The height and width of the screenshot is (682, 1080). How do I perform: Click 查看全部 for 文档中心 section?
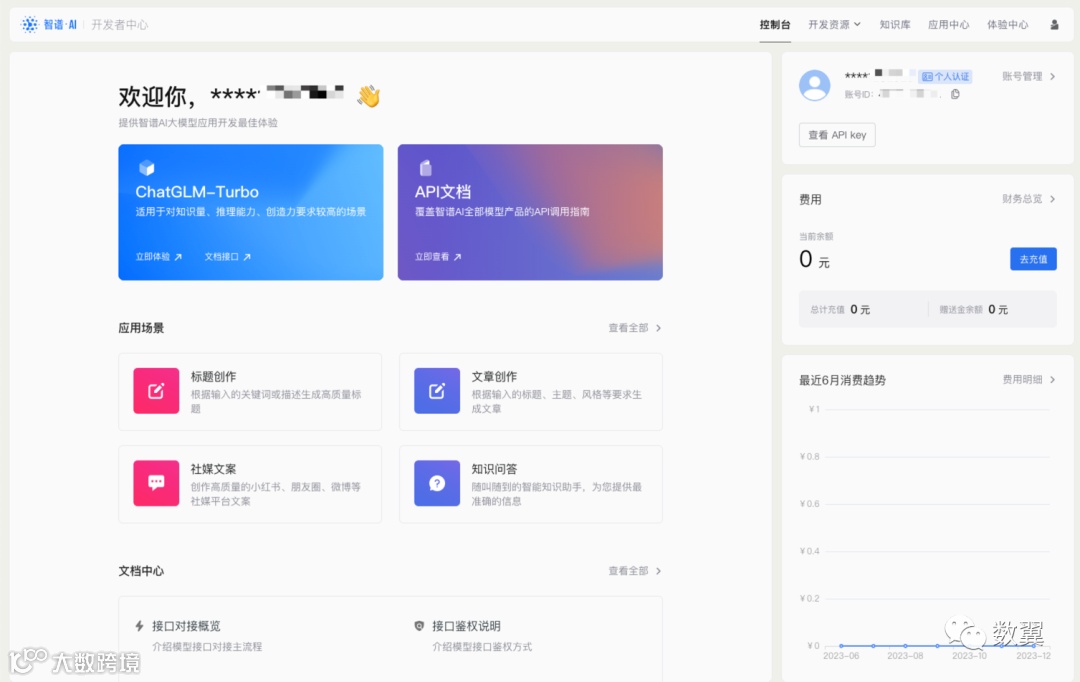click(x=634, y=571)
